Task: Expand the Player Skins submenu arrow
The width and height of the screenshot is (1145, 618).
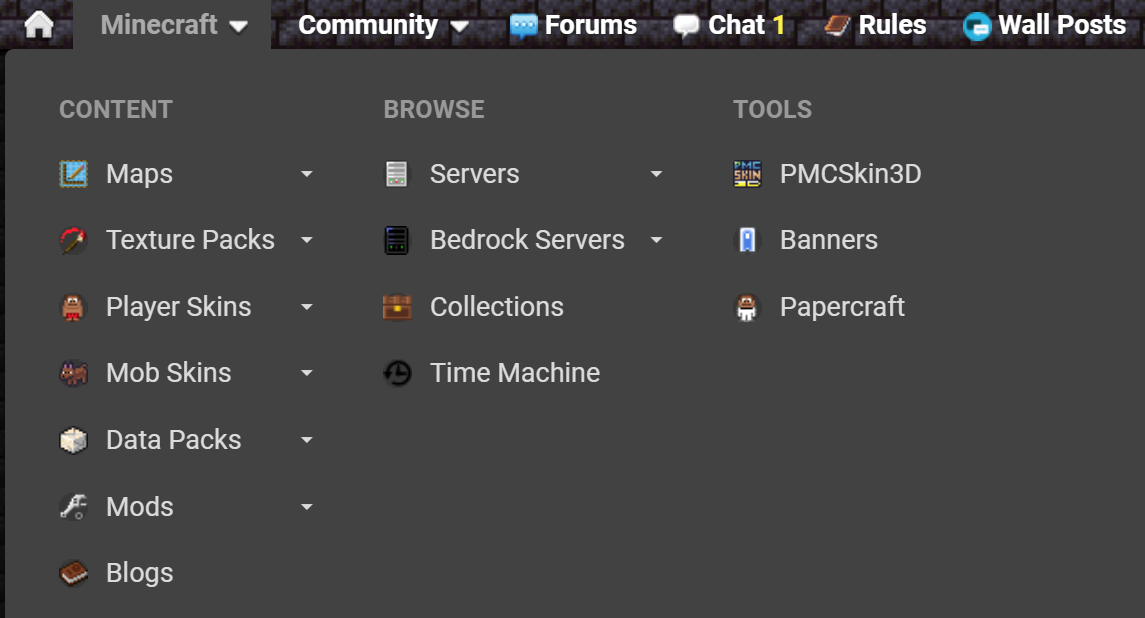Action: tap(307, 307)
